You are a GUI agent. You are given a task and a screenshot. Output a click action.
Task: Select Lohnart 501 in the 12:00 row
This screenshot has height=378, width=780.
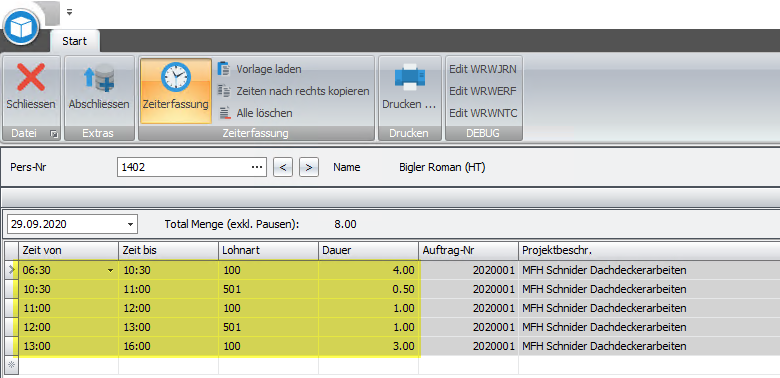[x=269, y=327]
